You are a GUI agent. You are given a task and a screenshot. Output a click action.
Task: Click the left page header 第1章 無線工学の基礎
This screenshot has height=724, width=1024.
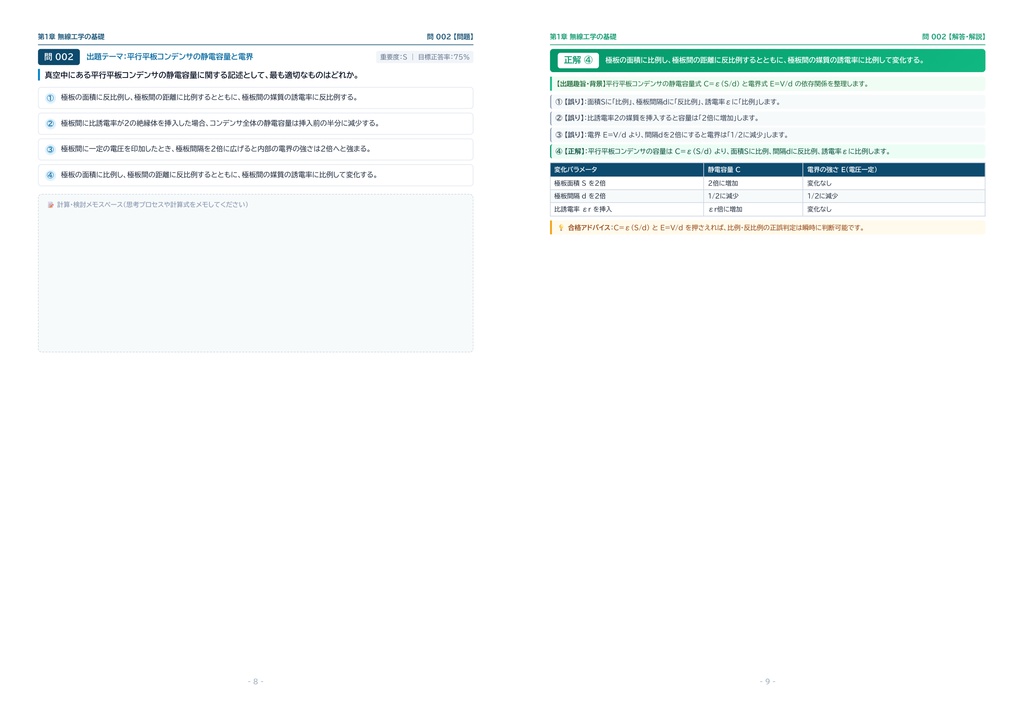pos(71,37)
